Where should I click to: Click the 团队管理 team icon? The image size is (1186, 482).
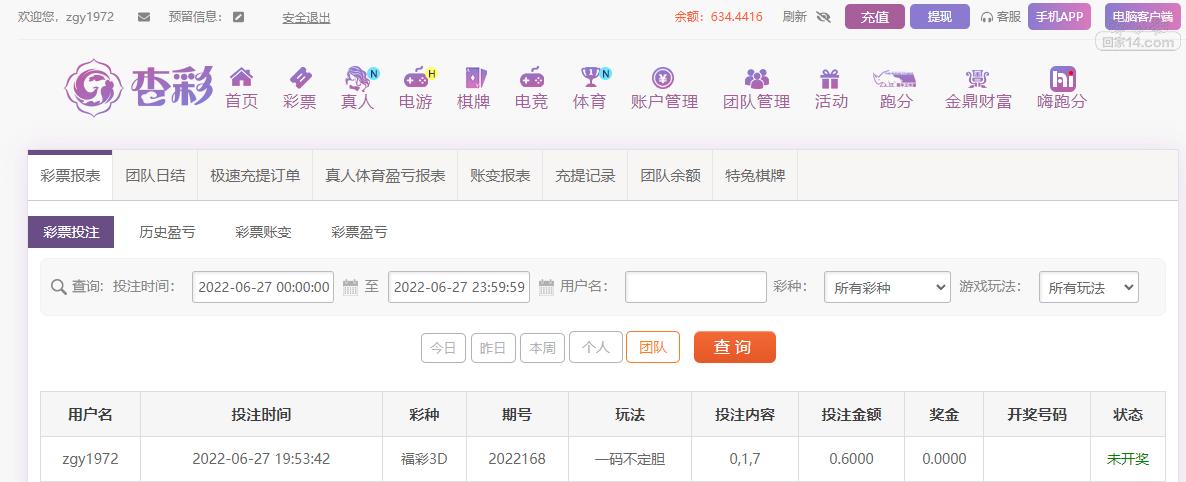click(756, 78)
